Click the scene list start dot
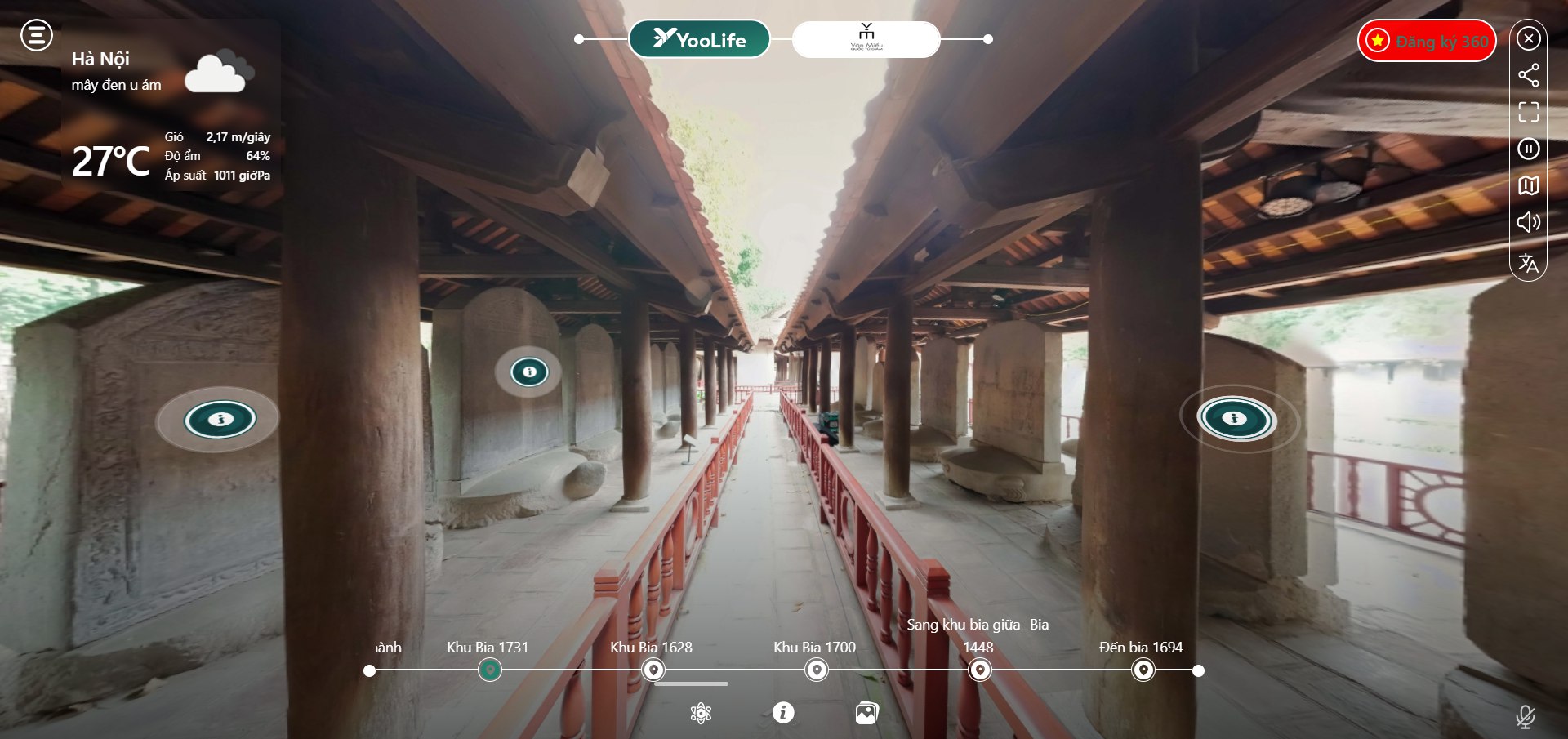 (x=370, y=670)
